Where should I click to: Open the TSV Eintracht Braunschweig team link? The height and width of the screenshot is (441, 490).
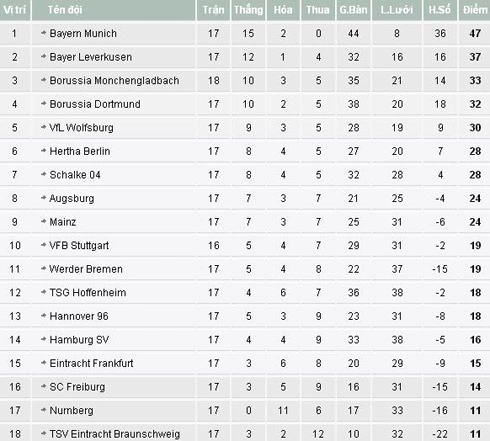click(115, 434)
